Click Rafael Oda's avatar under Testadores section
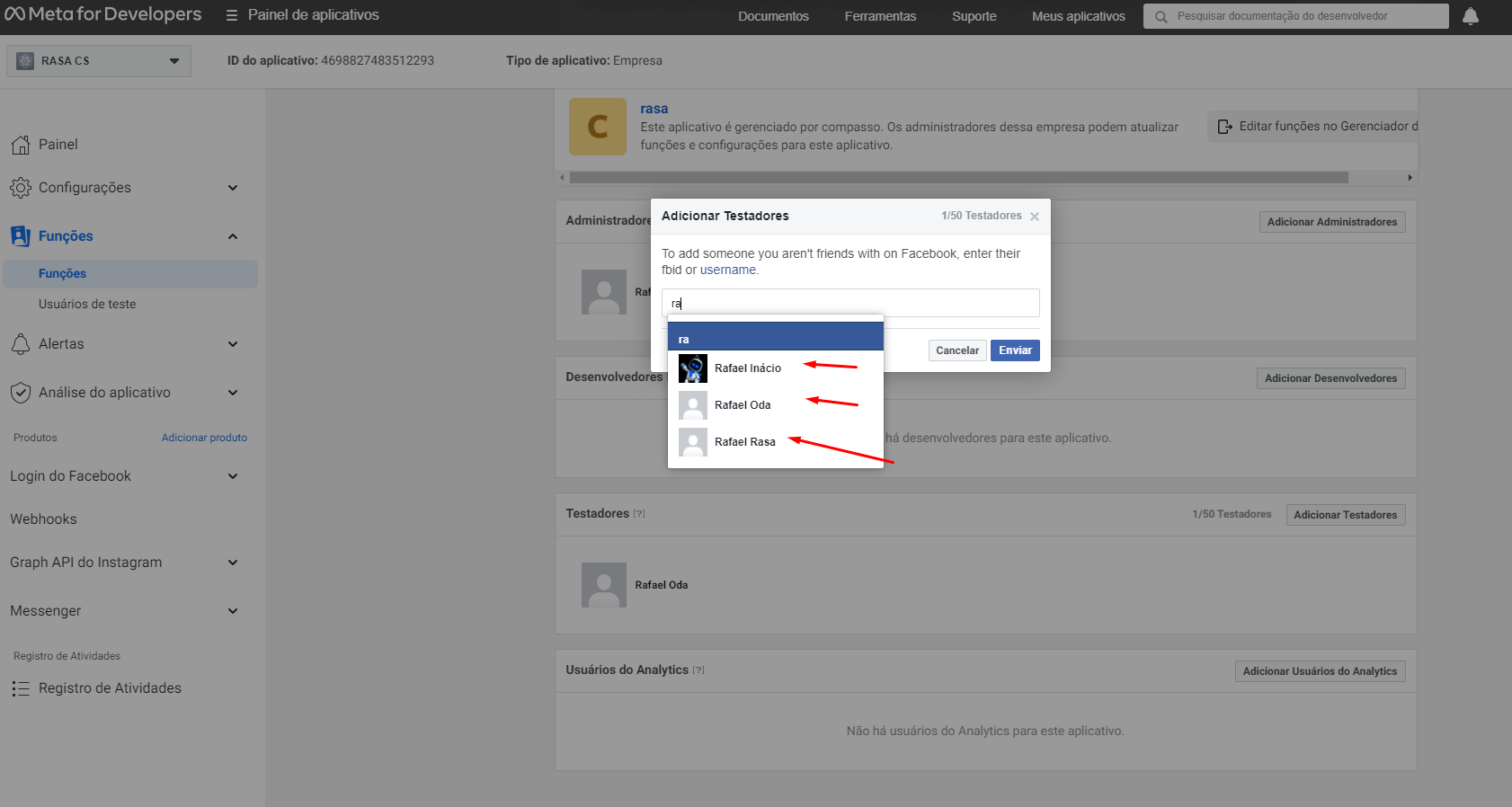 (604, 585)
